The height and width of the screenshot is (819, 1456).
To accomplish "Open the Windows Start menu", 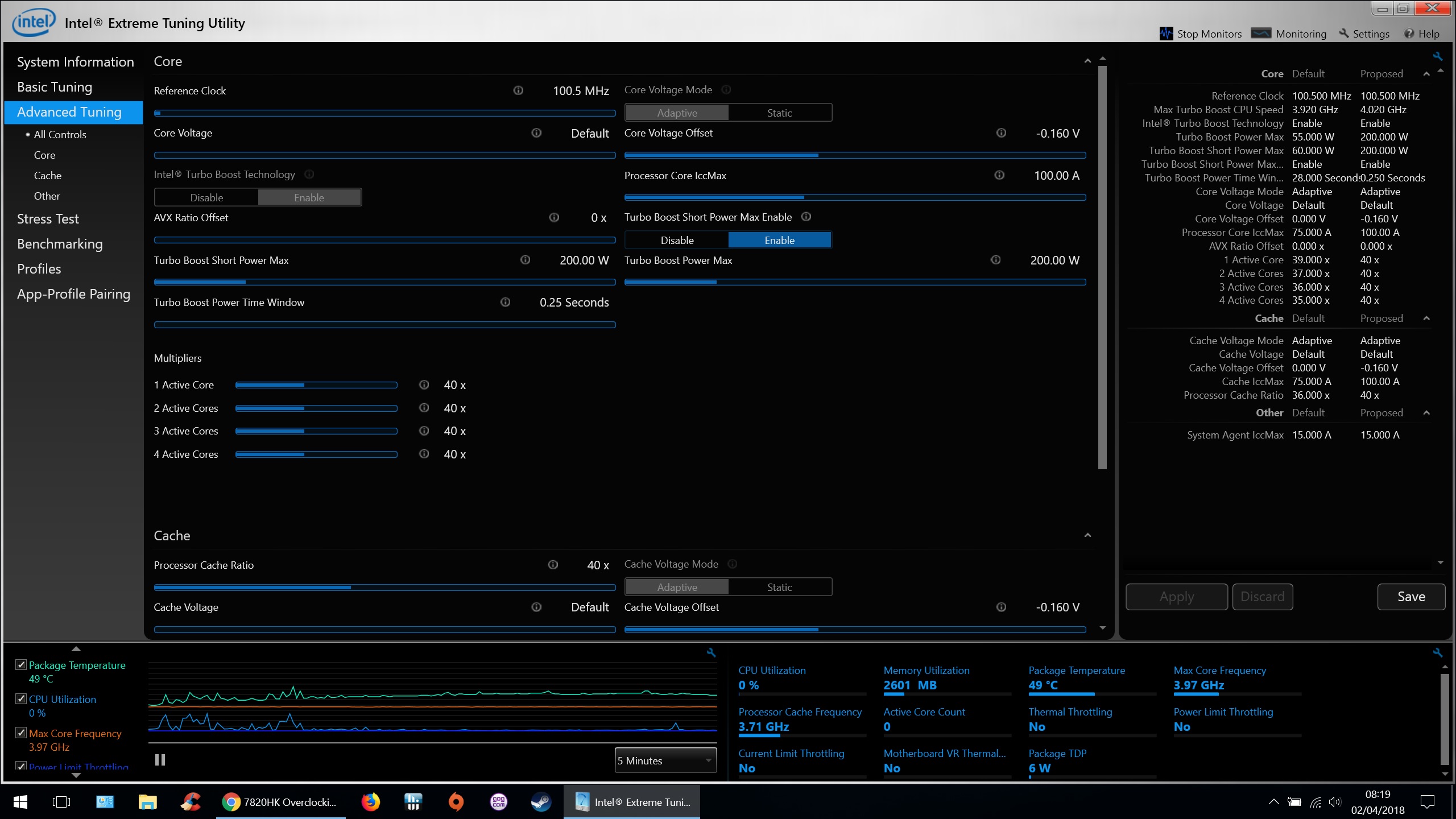I will tap(20, 802).
